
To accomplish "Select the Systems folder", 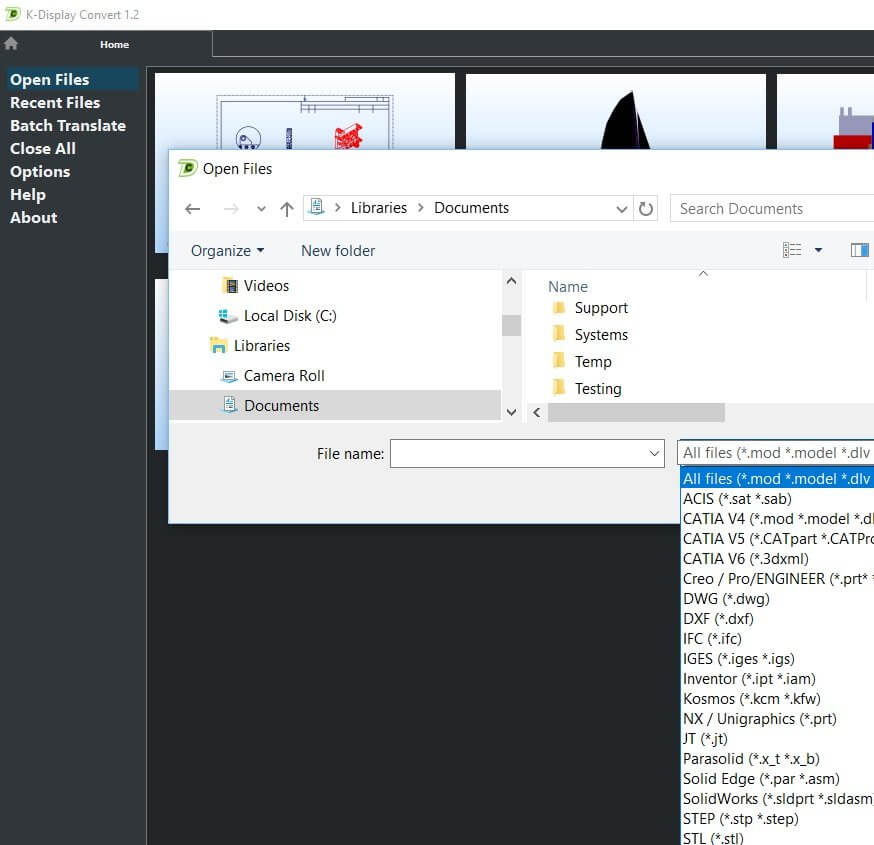I will tap(601, 335).
